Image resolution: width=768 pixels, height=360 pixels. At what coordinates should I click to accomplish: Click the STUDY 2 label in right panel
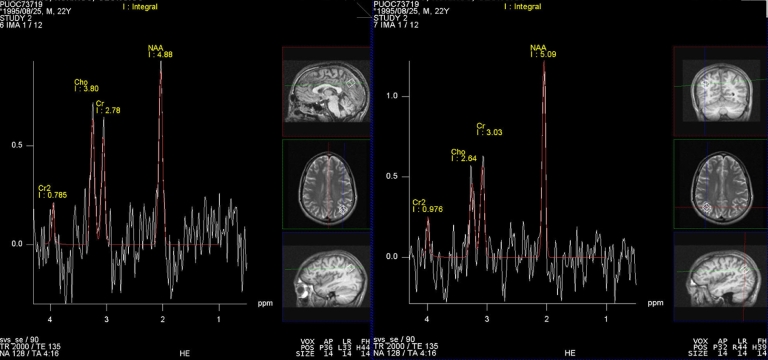click(390, 19)
